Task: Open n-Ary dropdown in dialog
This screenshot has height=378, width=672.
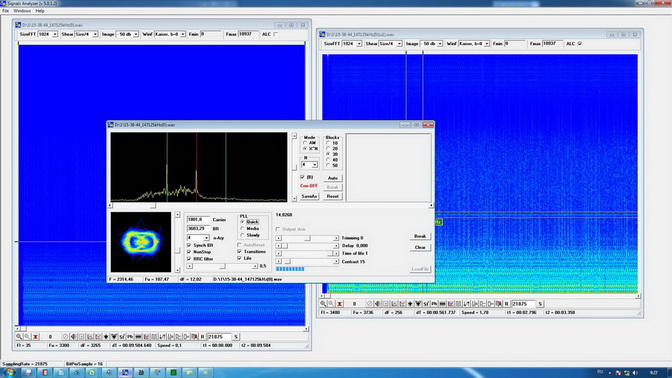Action: pos(206,238)
